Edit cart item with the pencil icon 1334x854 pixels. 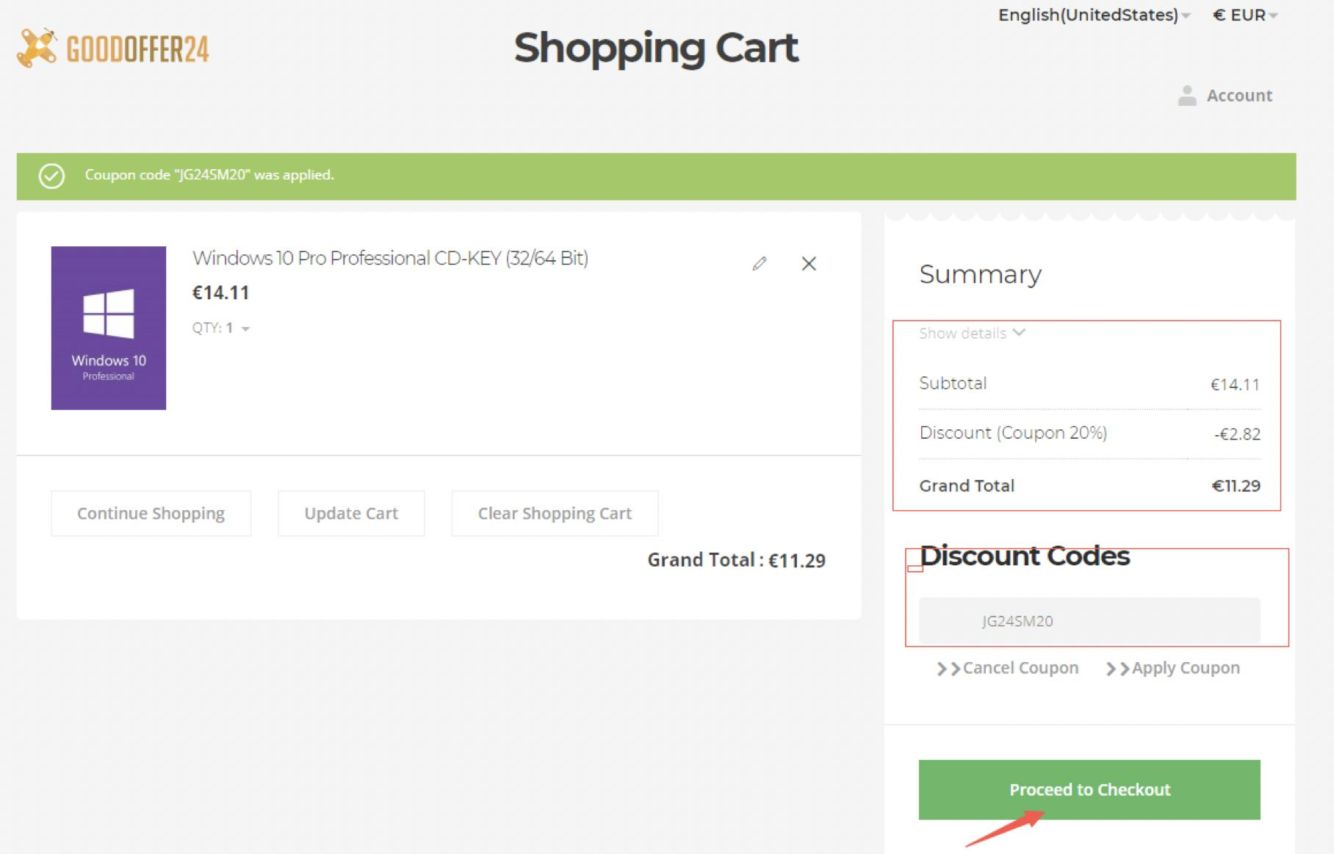click(x=760, y=264)
